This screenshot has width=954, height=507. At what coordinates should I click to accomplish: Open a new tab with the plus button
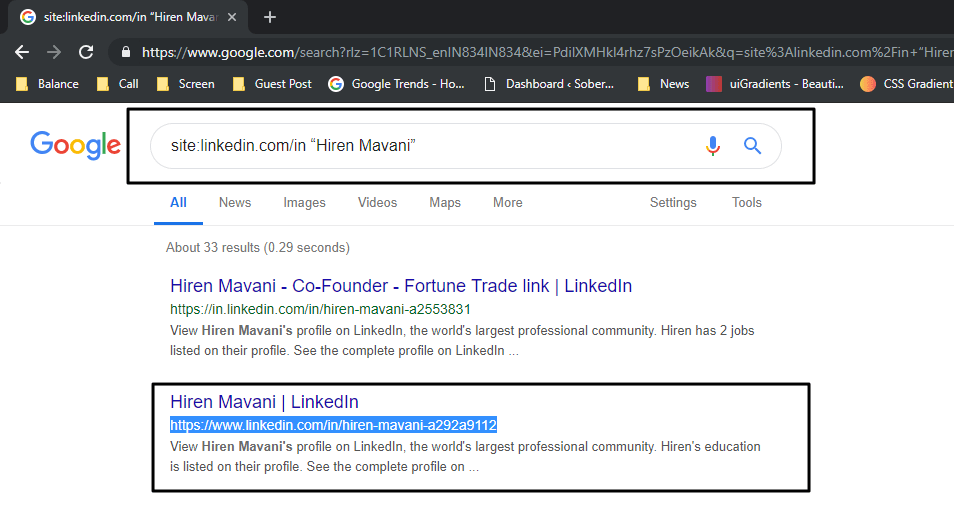270,17
